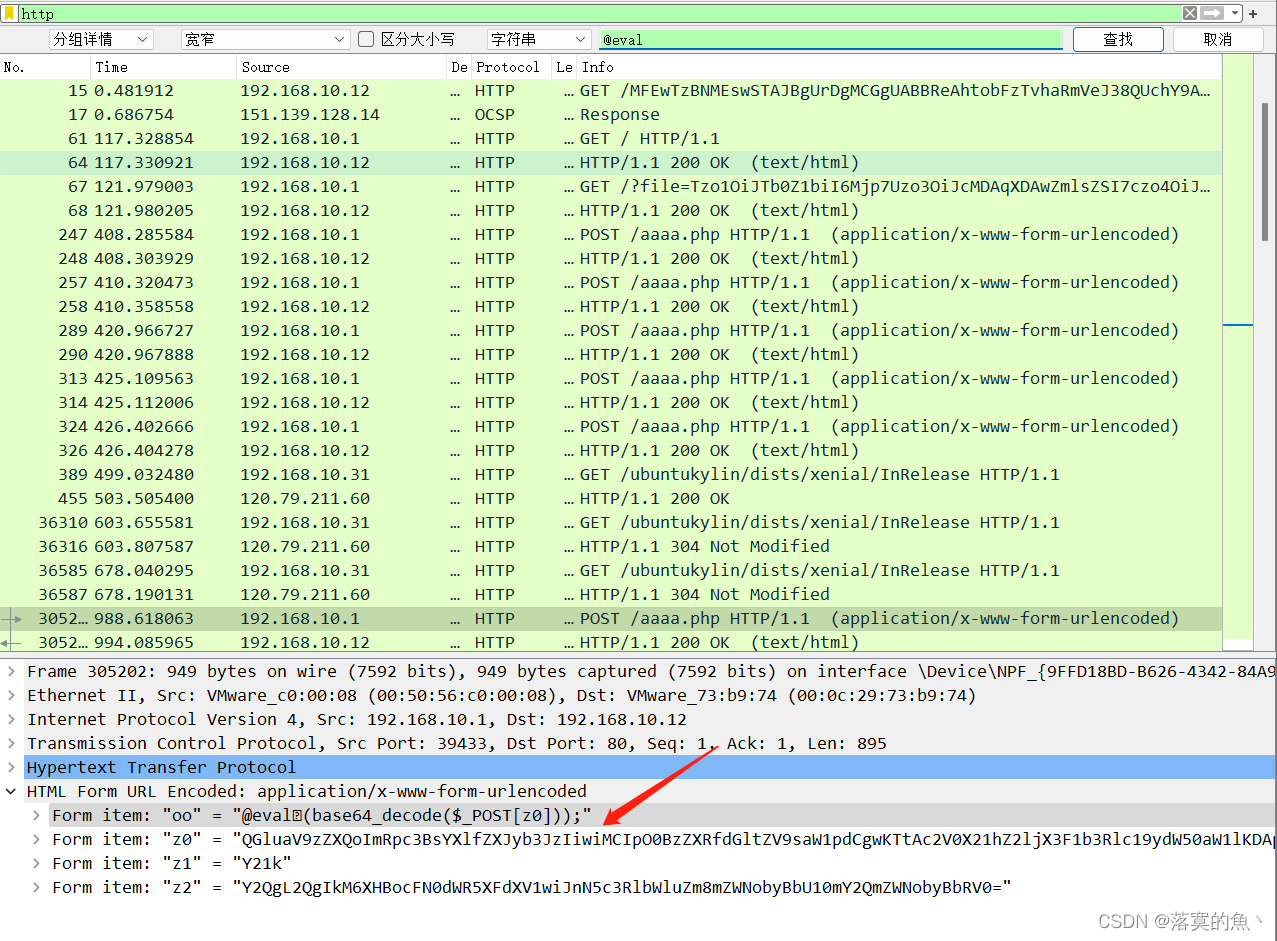
Task: Expand the Frame 305202 details row
Action: (x=11, y=672)
